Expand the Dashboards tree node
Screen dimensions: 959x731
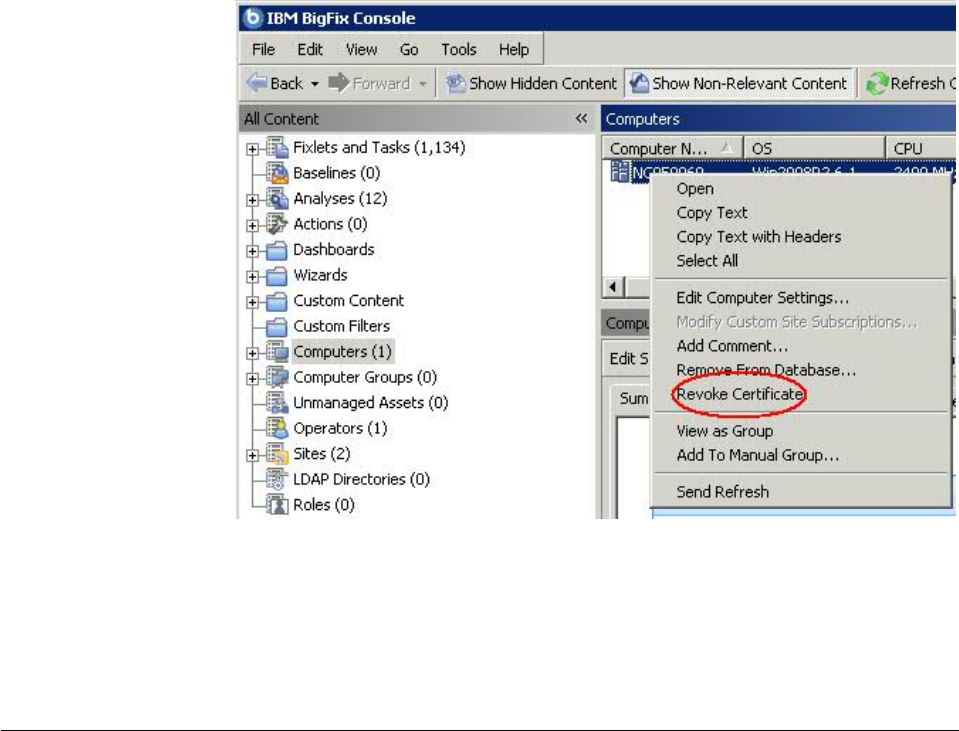[x=252, y=251]
